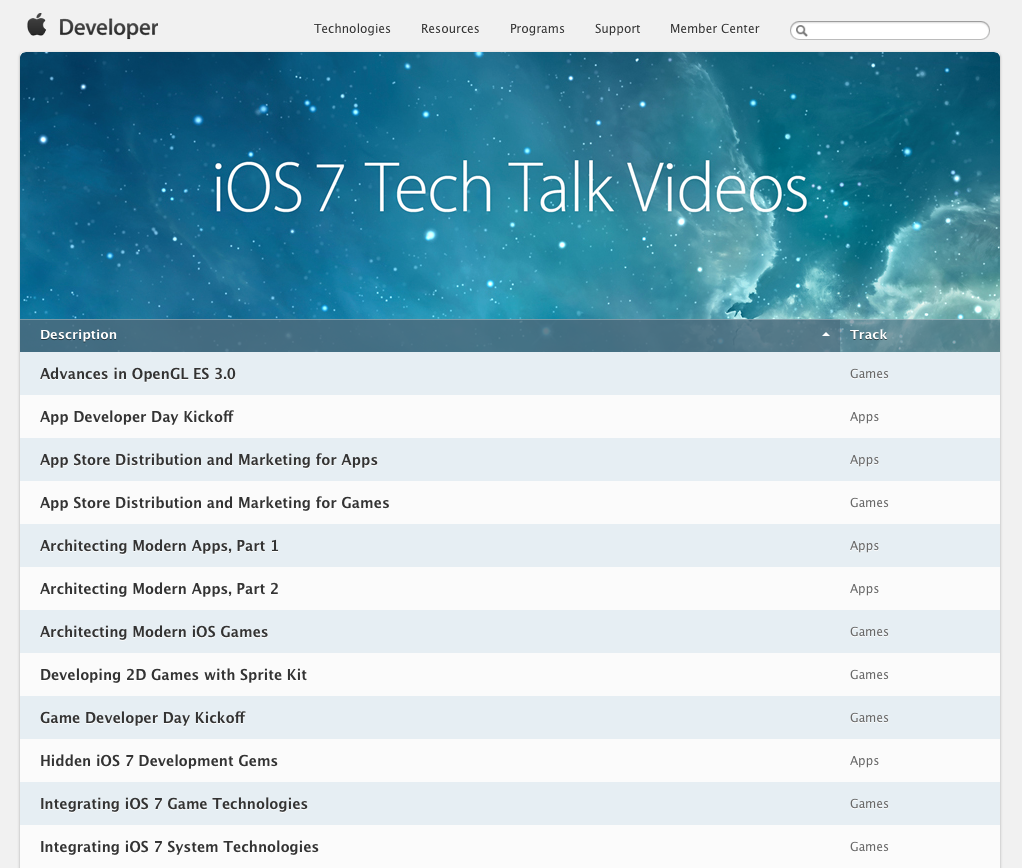Click inside the search field
This screenshot has height=868, width=1022.
(897, 31)
